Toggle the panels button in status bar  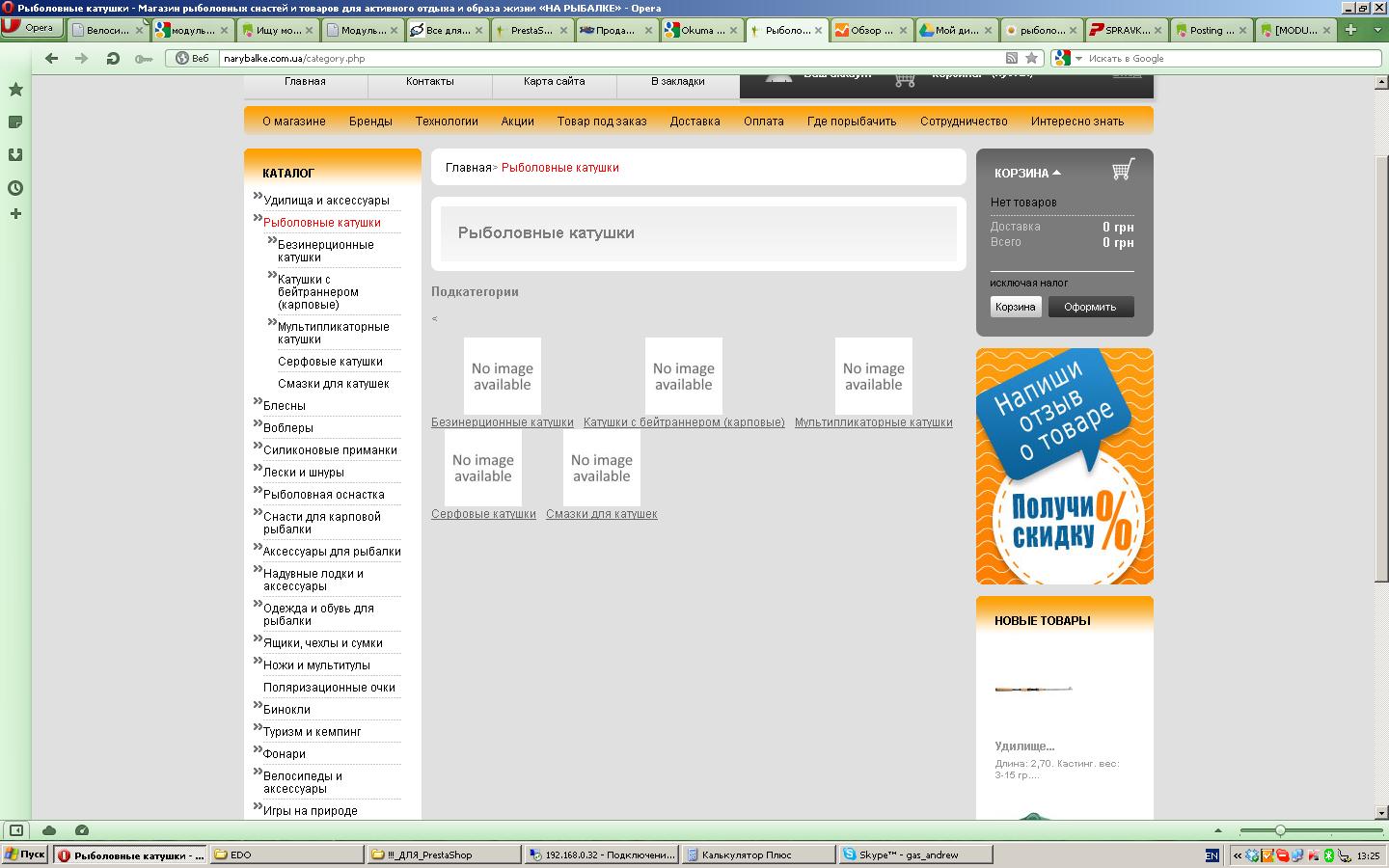(x=16, y=830)
